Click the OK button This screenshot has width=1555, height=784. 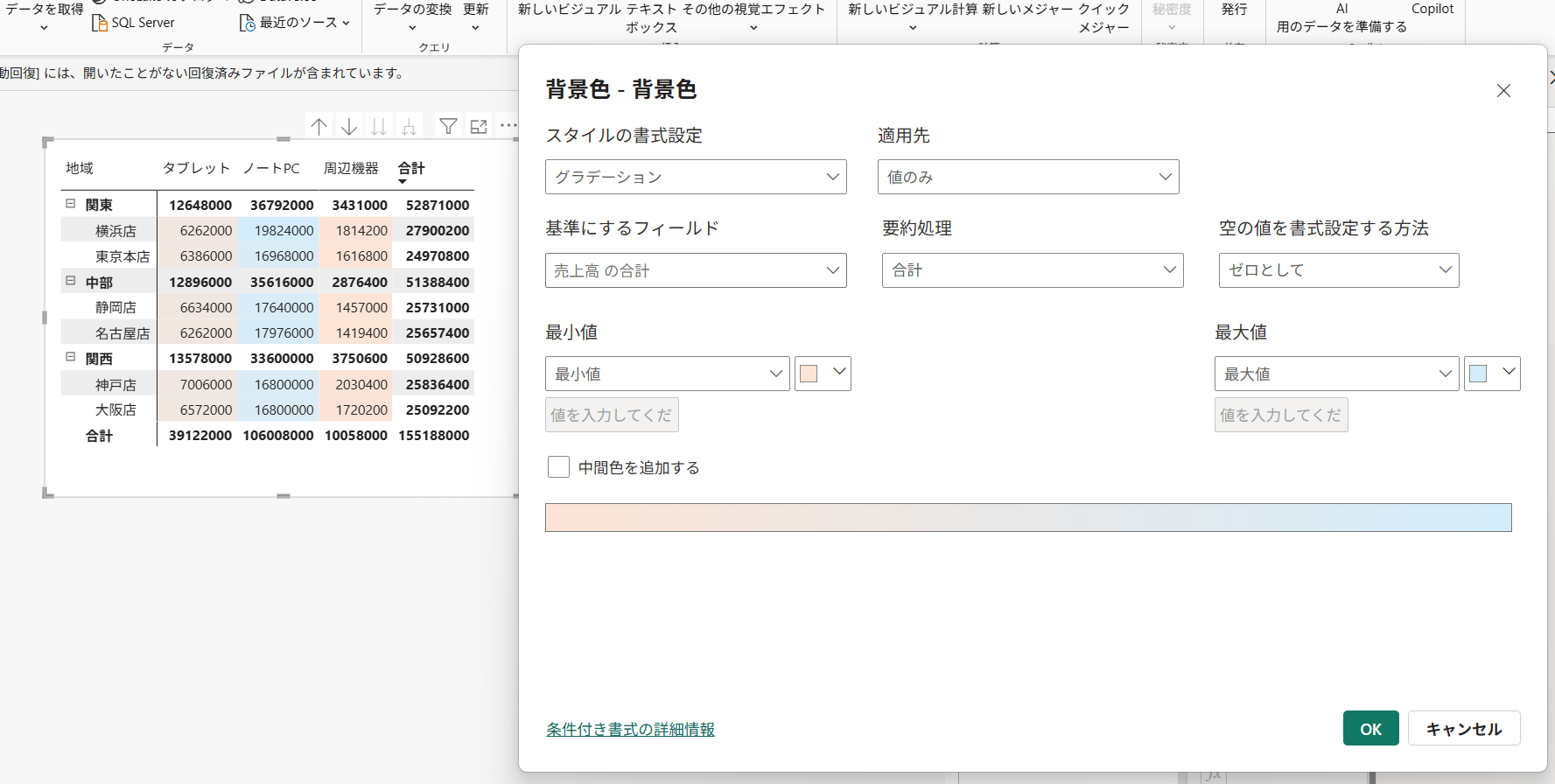1371,728
